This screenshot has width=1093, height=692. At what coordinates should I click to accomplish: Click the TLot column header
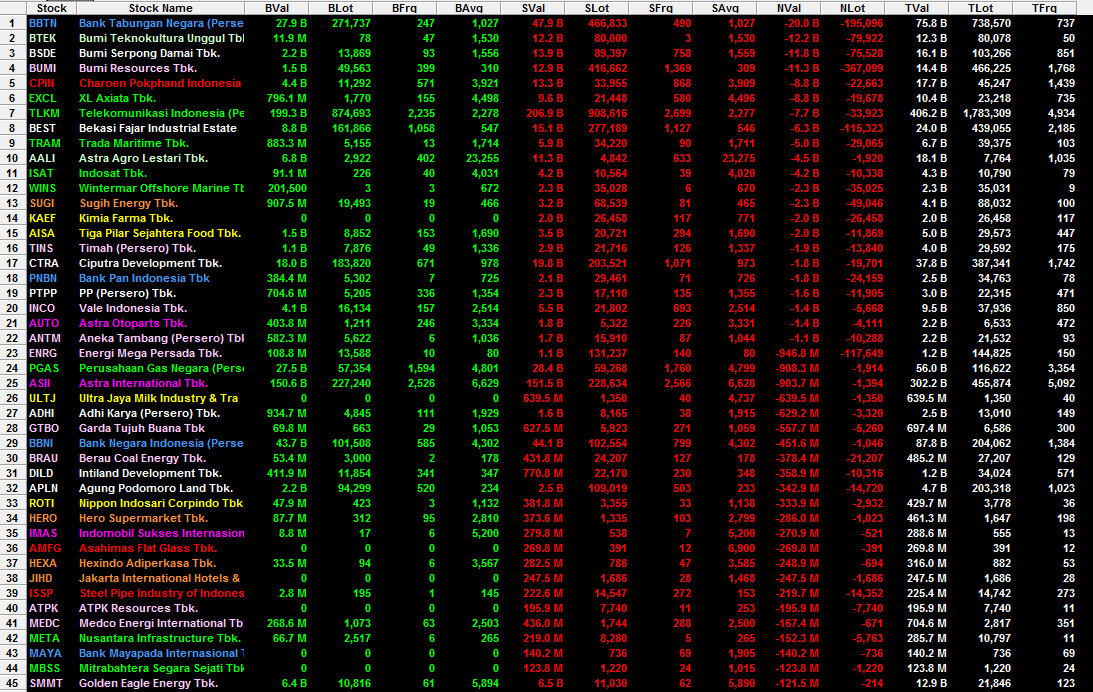tap(981, 8)
